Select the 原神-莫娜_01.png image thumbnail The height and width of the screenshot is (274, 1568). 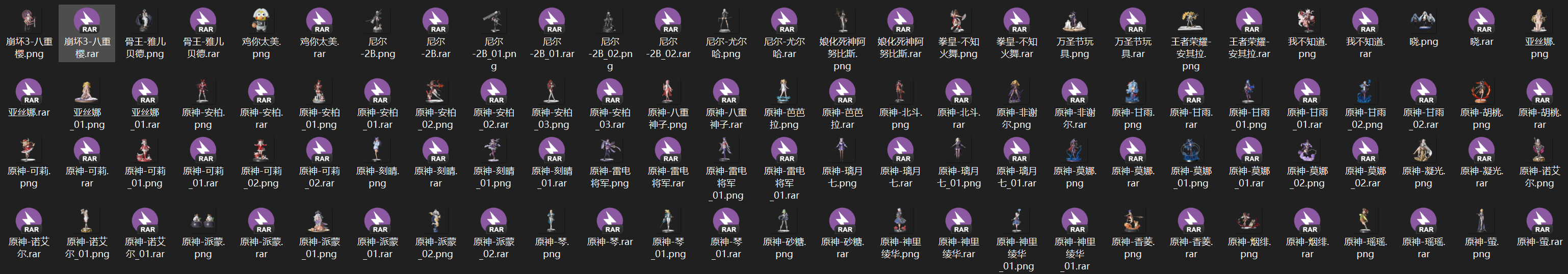click(x=1191, y=150)
